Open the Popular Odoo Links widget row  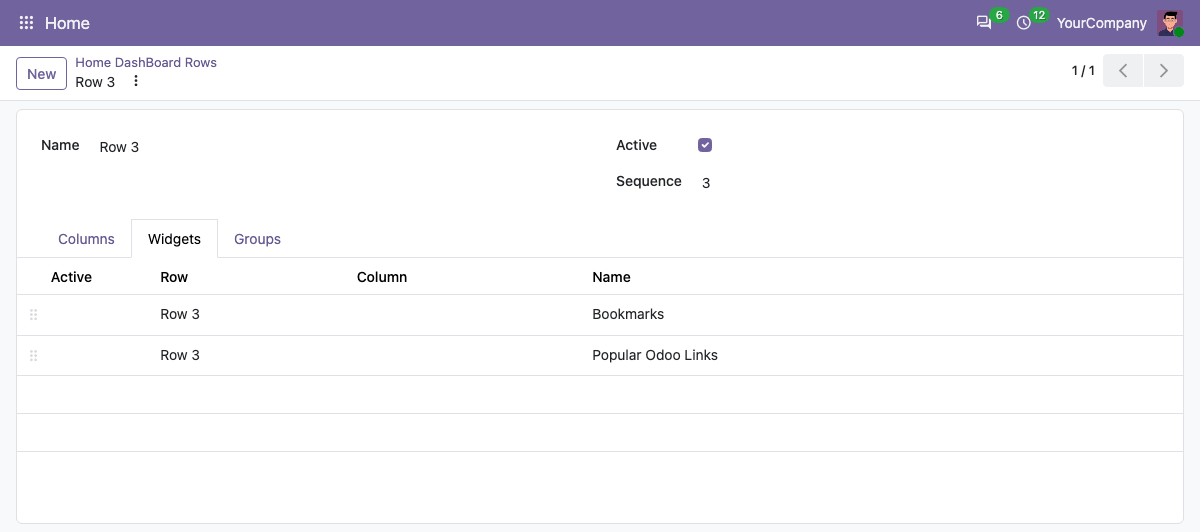click(x=600, y=356)
